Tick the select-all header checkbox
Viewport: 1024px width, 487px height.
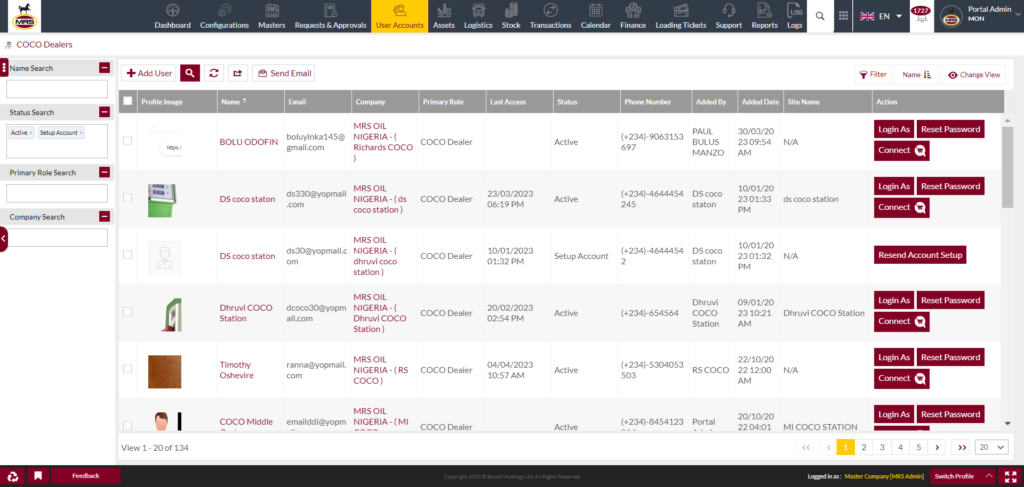[127, 101]
